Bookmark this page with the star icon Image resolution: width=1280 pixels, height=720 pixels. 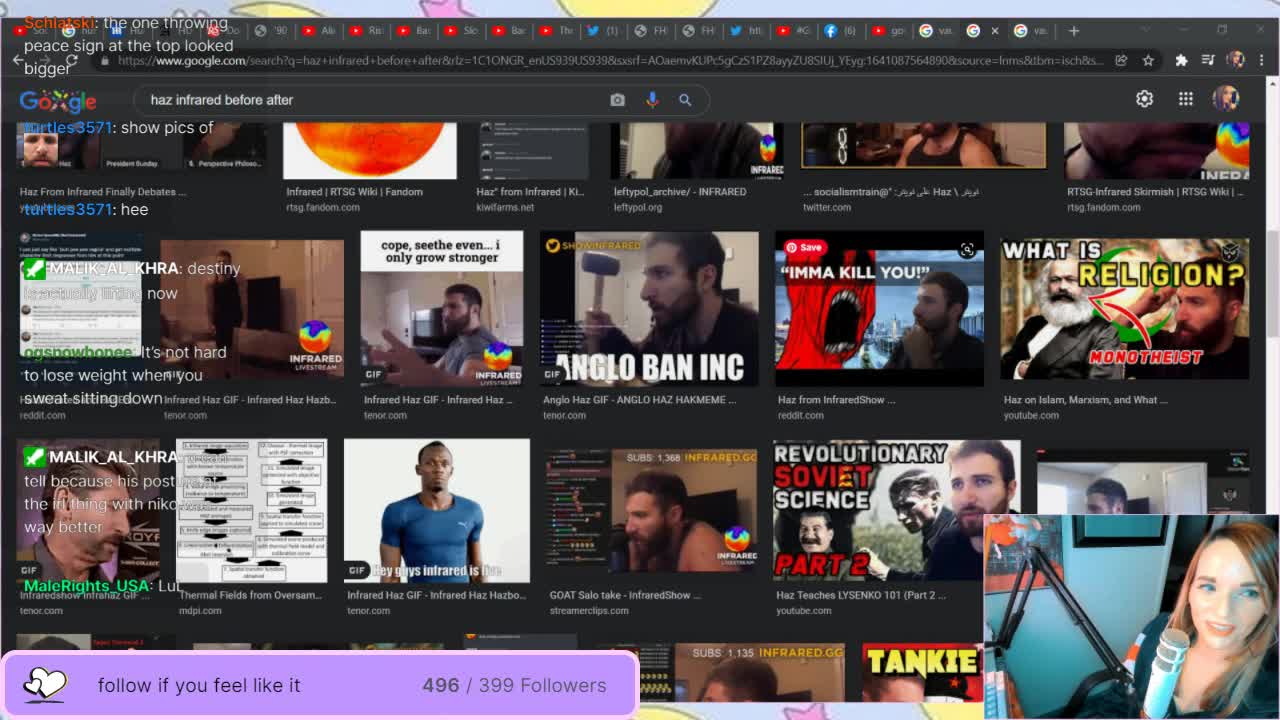tap(1148, 61)
